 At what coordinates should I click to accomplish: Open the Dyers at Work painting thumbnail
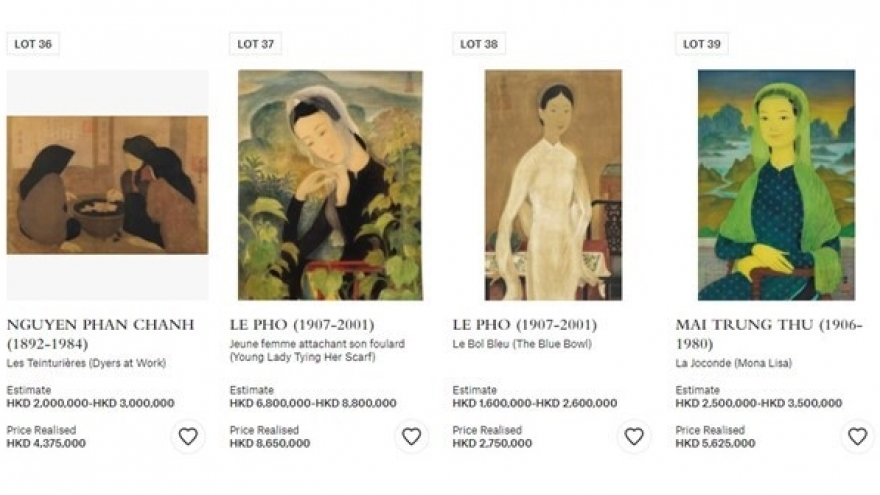click(x=107, y=185)
